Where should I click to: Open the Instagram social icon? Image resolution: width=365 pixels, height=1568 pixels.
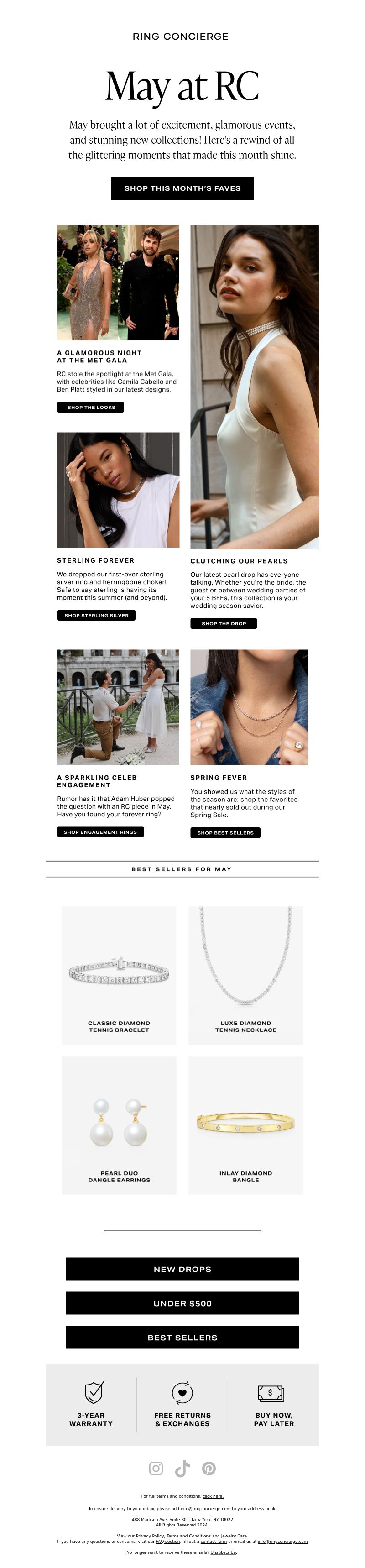156,1468
